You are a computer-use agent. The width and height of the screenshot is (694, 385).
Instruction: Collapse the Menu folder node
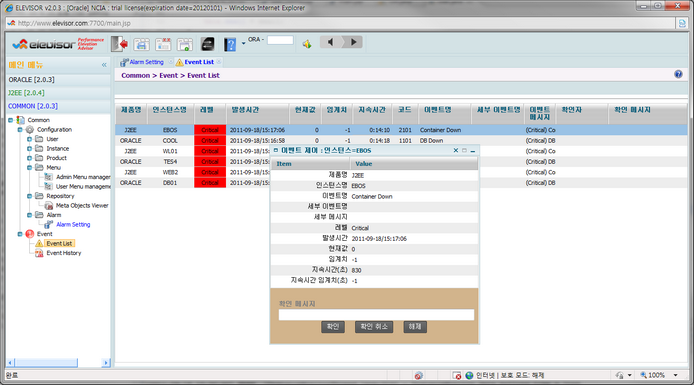(x=29, y=167)
